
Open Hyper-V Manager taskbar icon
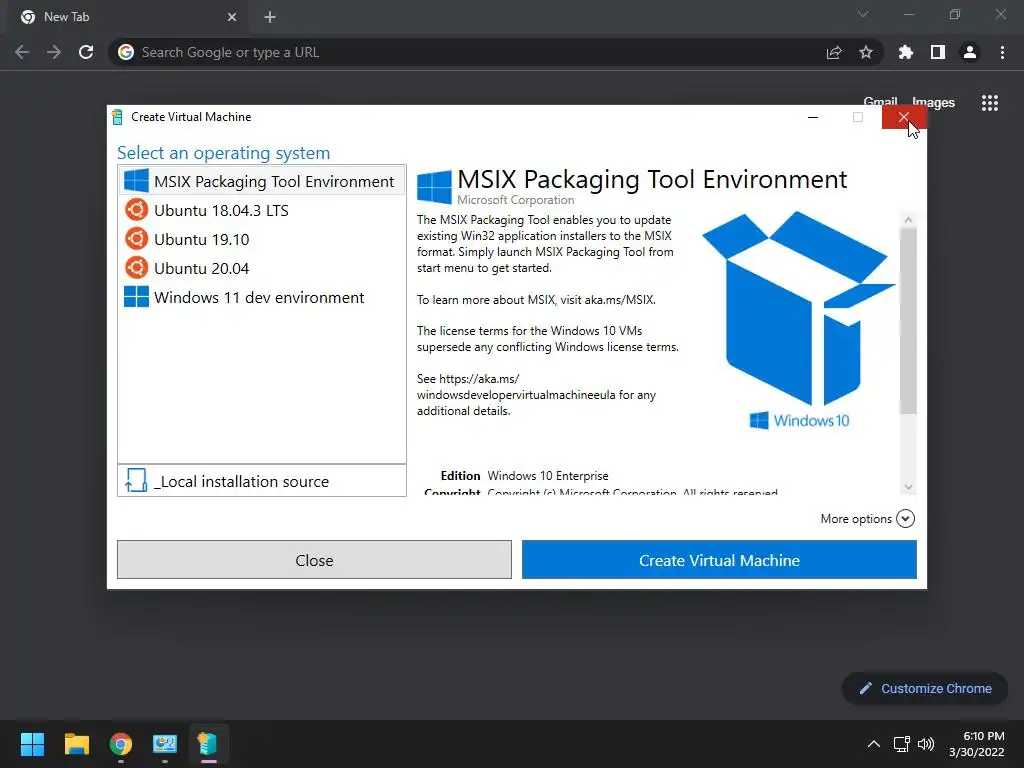(x=165, y=744)
